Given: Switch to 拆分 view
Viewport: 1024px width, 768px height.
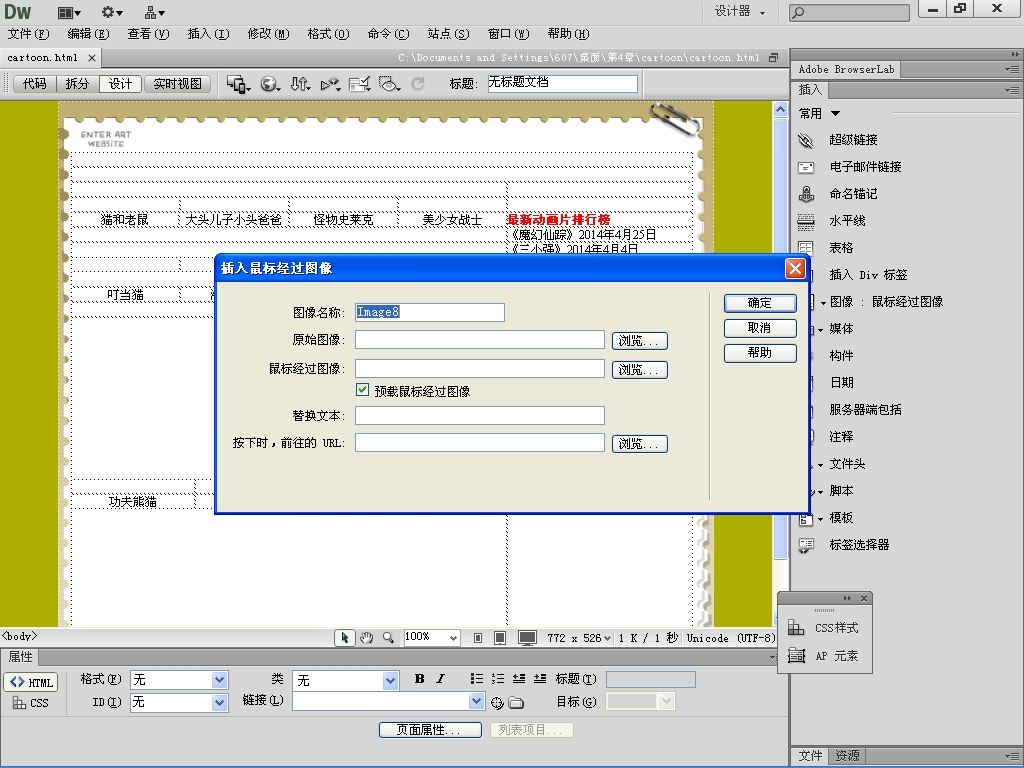Looking at the screenshot, I should click(x=77, y=84).
